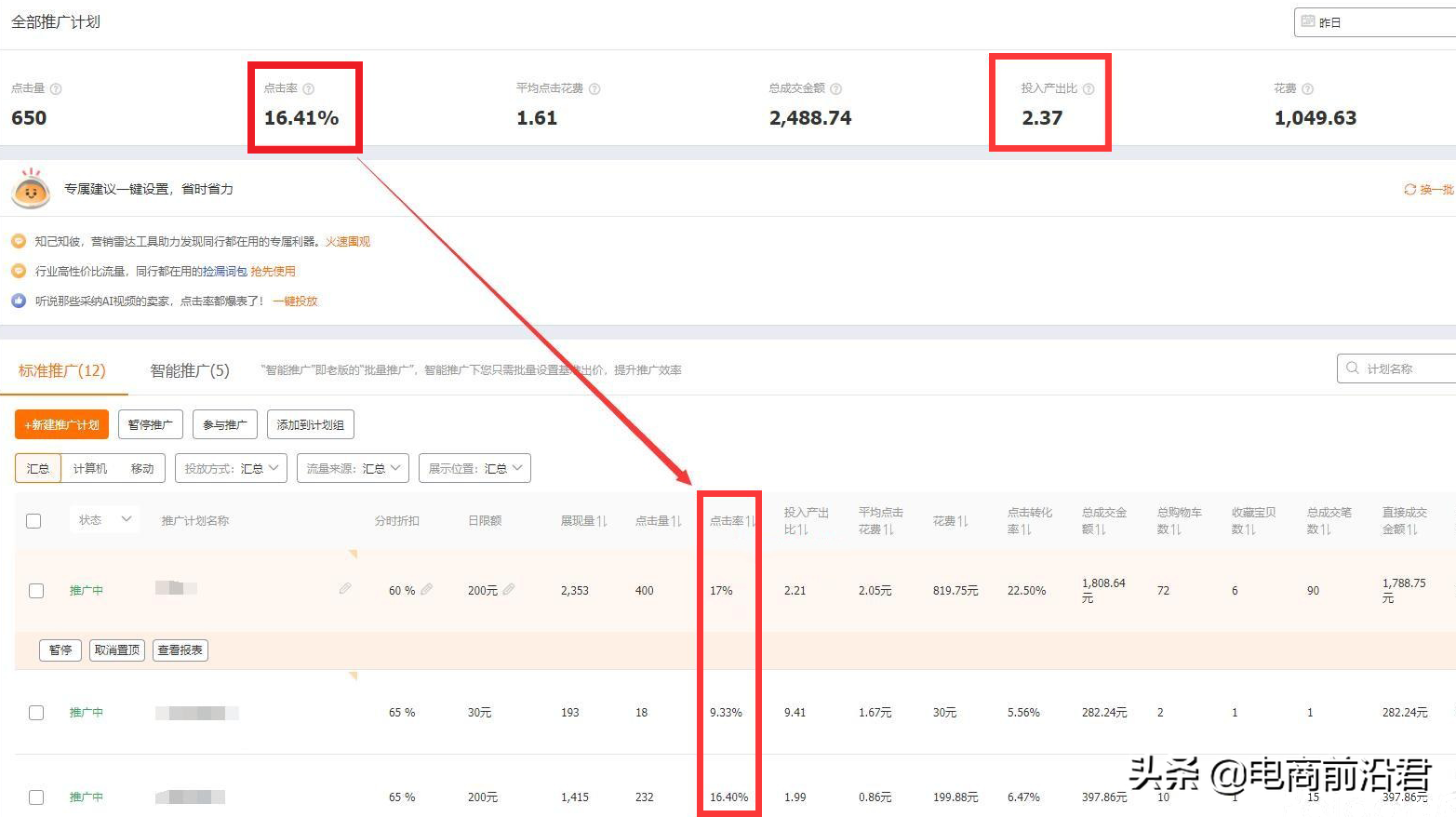Click the help icon next to 平均点击花费
Viewport: 1456px width, 817px height.
[x=594, y=89]
